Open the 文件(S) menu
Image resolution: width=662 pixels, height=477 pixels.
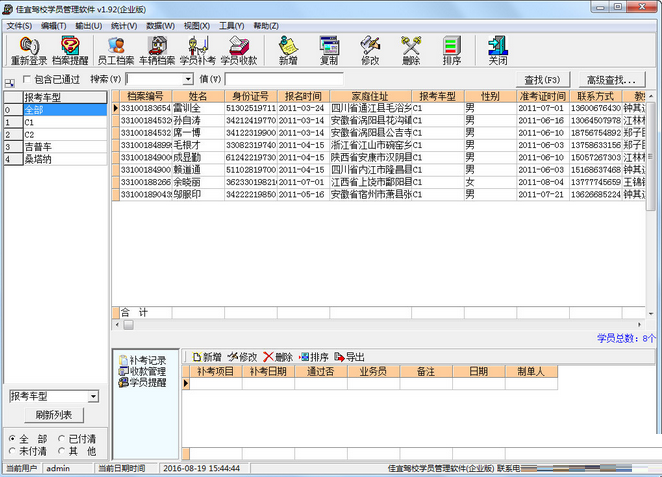[x=19, y=26]
